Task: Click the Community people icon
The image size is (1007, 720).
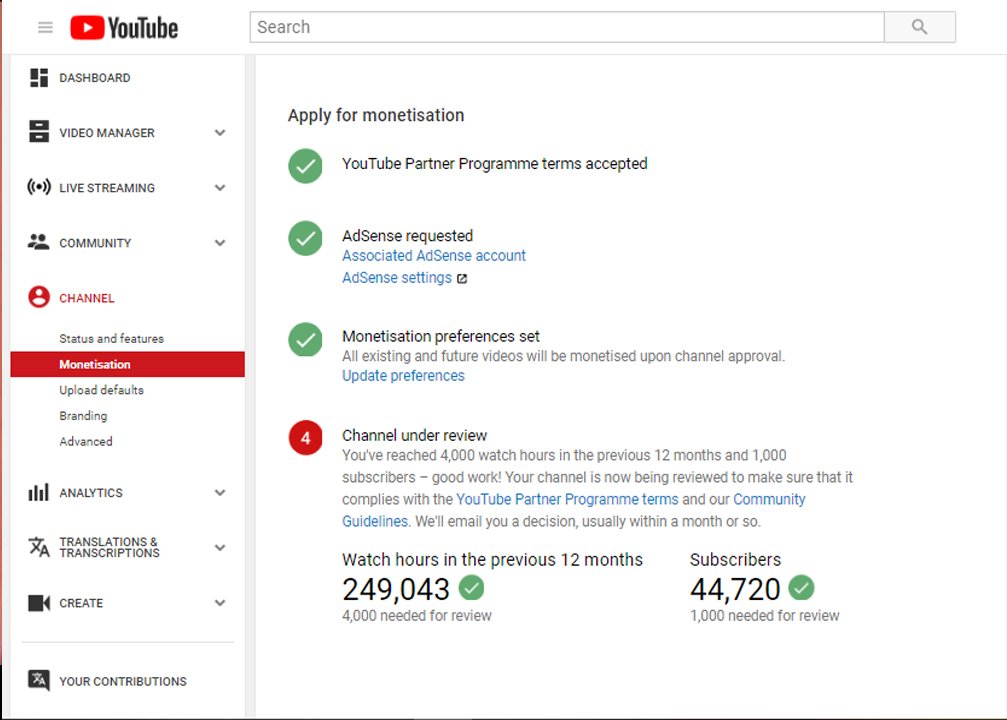Action: point(39,242)
